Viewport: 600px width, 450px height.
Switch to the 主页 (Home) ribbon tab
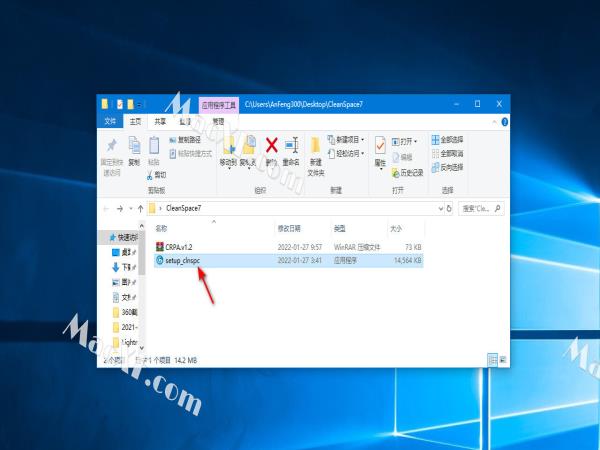(x=135, y=121)
